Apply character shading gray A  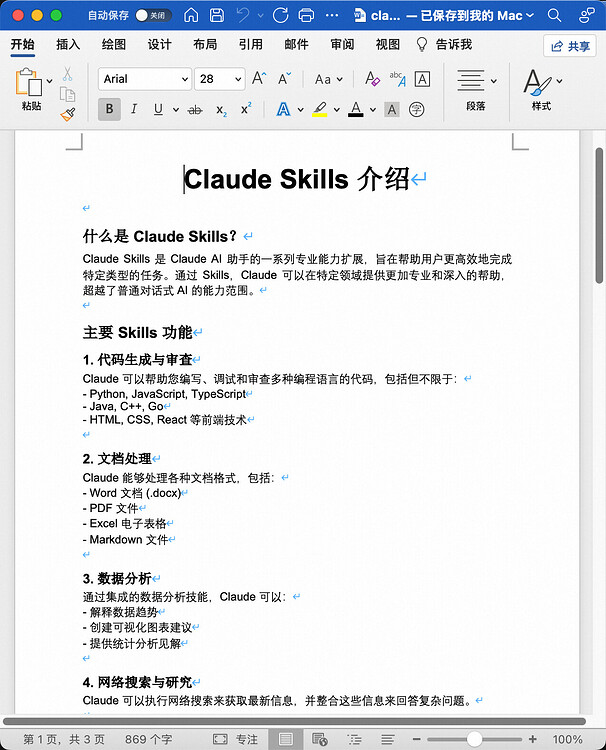tap(392, 110)
